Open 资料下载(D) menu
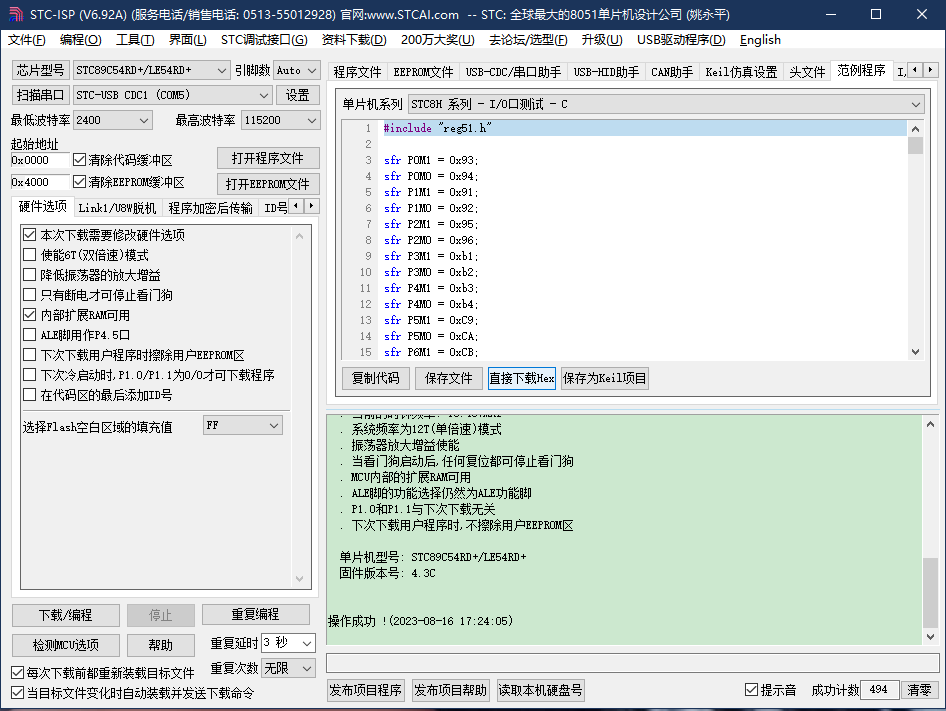 point(354,40)
